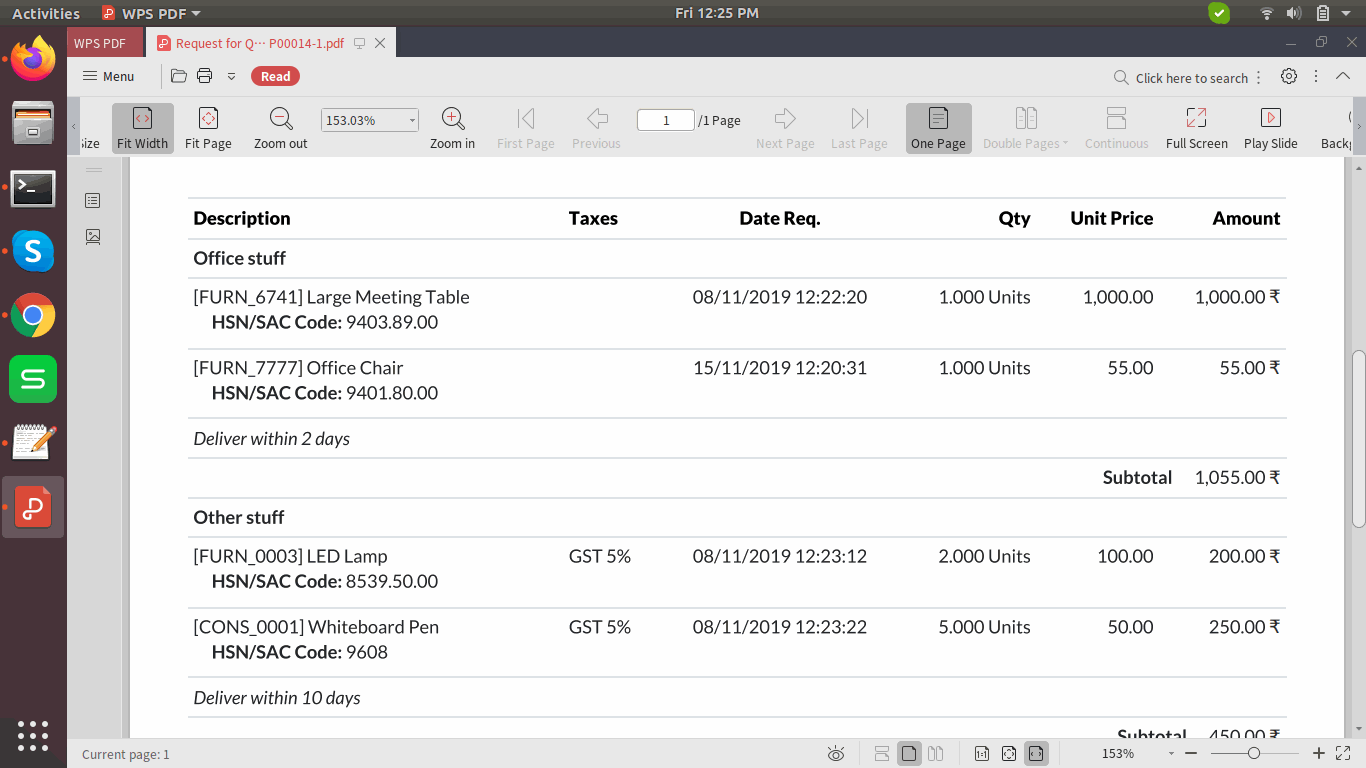Enter Full Screen view
The image size is (1366, 768).
pyautogui.click(x=1196, y=128)
